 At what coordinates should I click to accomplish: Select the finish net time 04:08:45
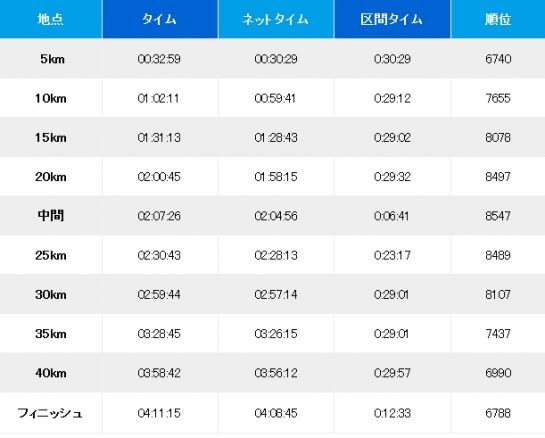coord(276,413)
